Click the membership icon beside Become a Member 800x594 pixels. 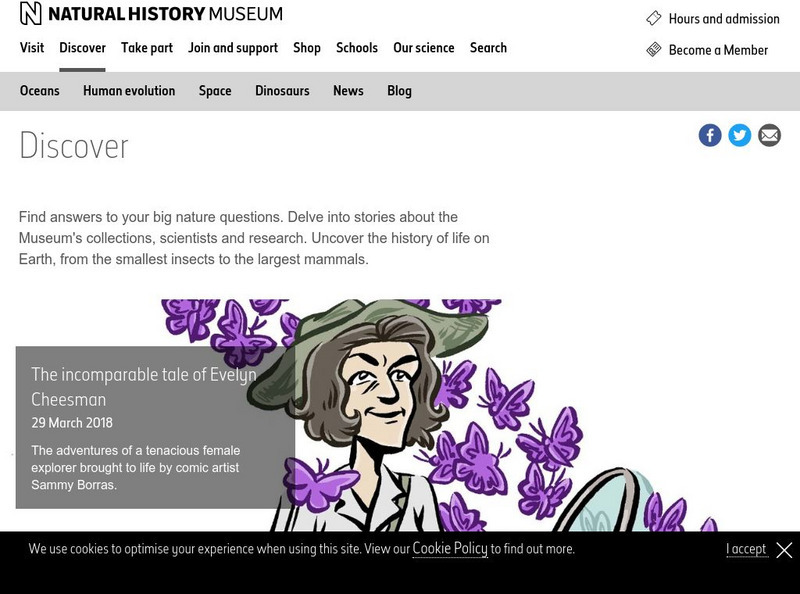[654, 50]
